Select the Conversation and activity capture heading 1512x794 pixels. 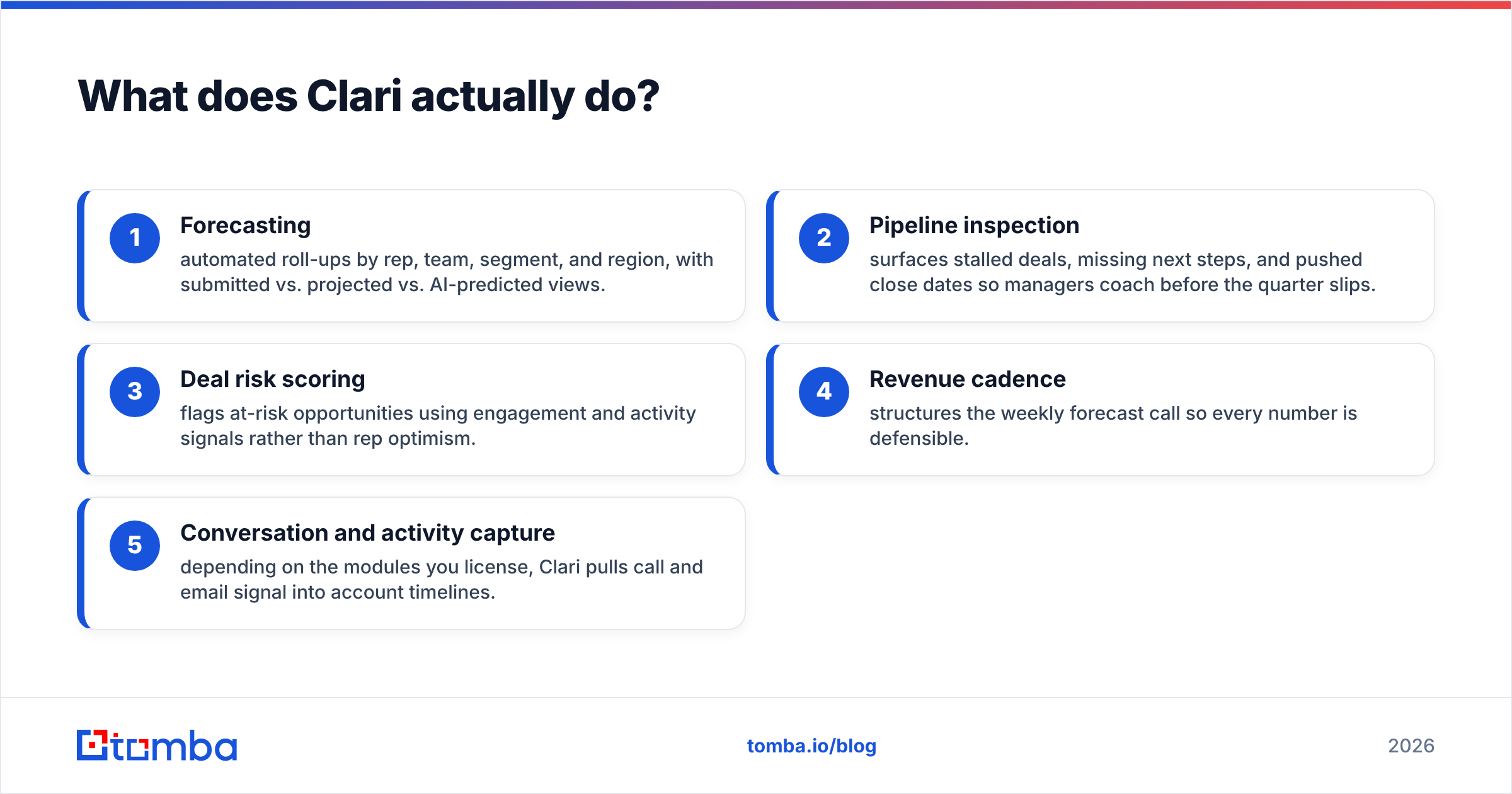(368, 533)
